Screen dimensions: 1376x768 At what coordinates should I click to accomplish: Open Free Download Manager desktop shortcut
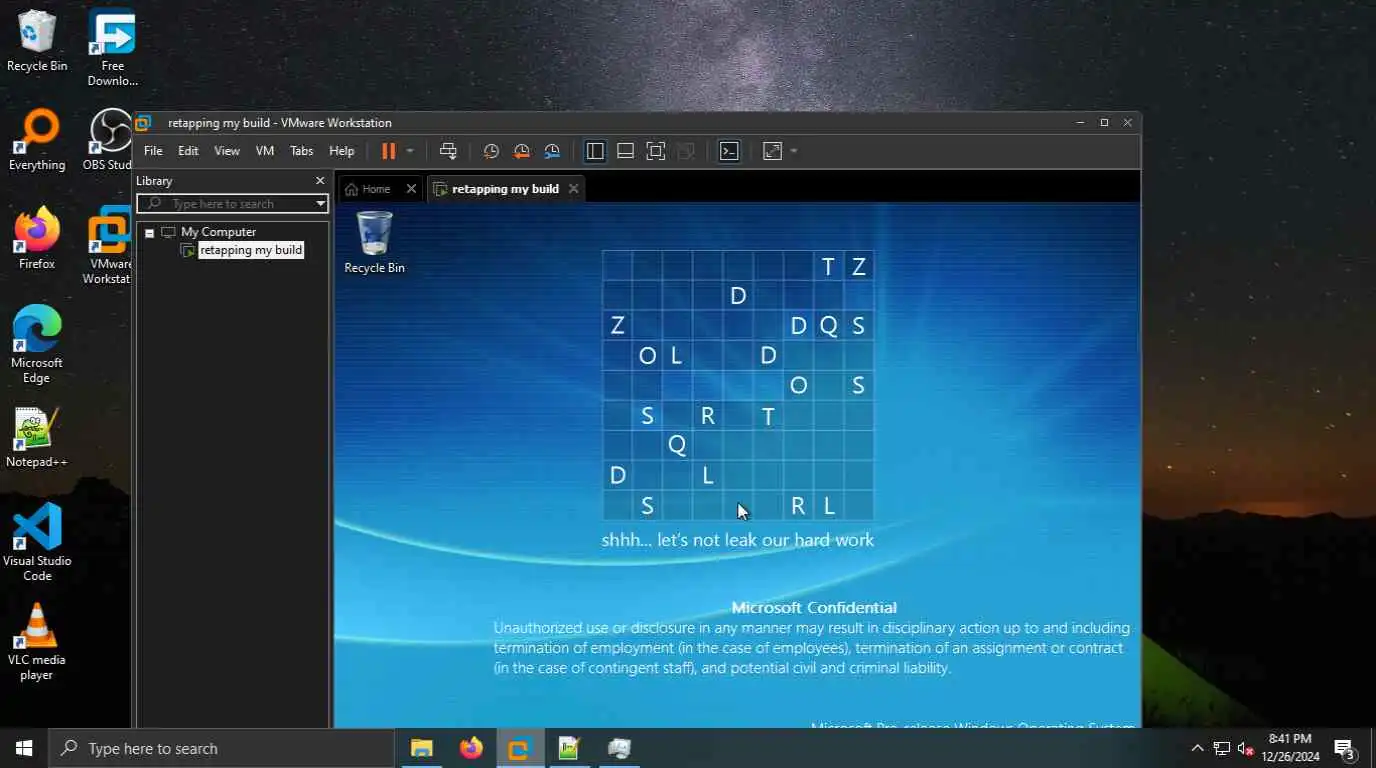click(x=112, y=47)
